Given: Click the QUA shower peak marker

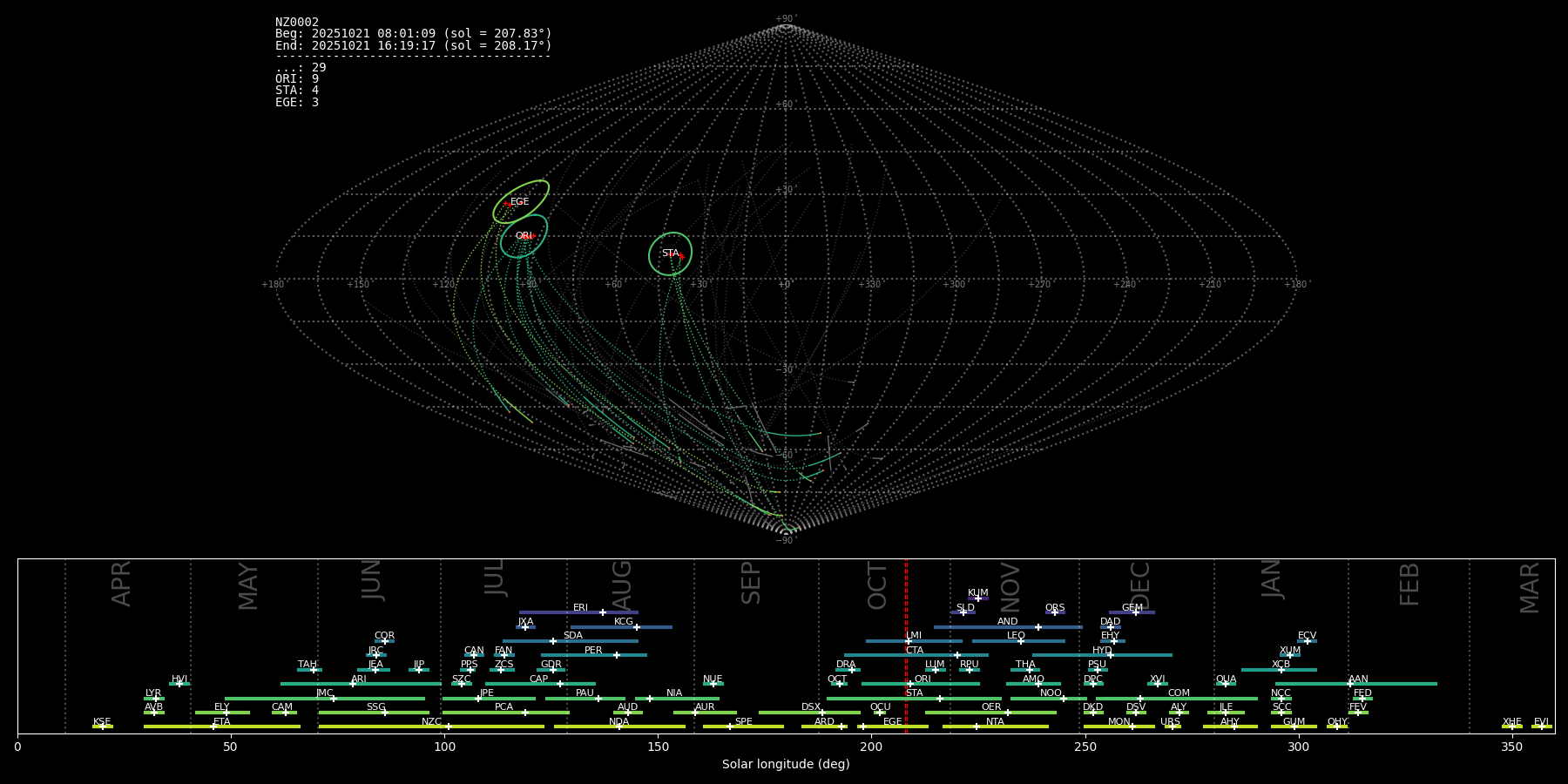Looking at the screenshot, I should (x=1226, y=684).
